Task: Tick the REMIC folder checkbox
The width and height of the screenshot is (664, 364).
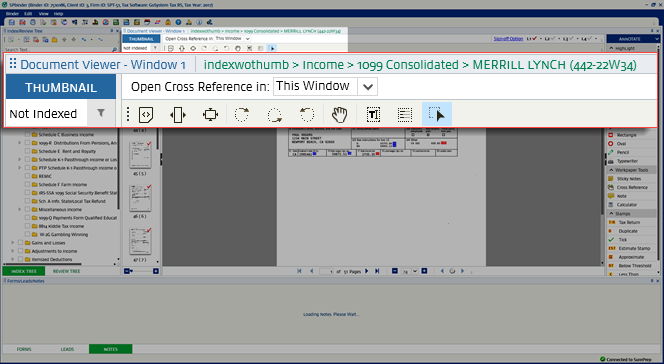Action: [x=28, y=176]
